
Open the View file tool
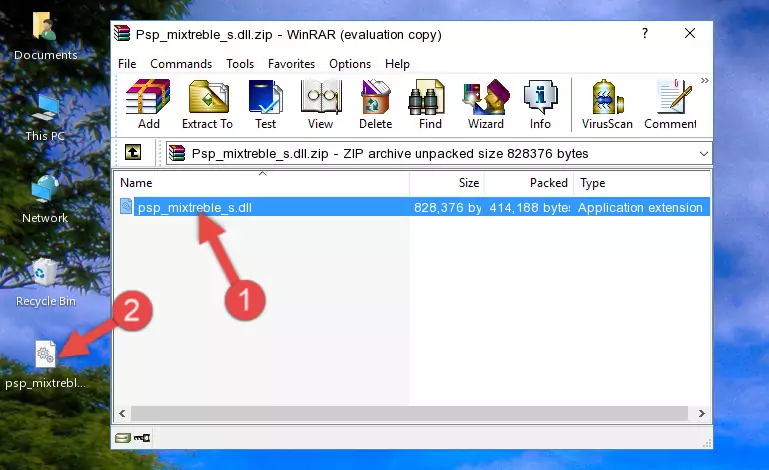(321, 104)
